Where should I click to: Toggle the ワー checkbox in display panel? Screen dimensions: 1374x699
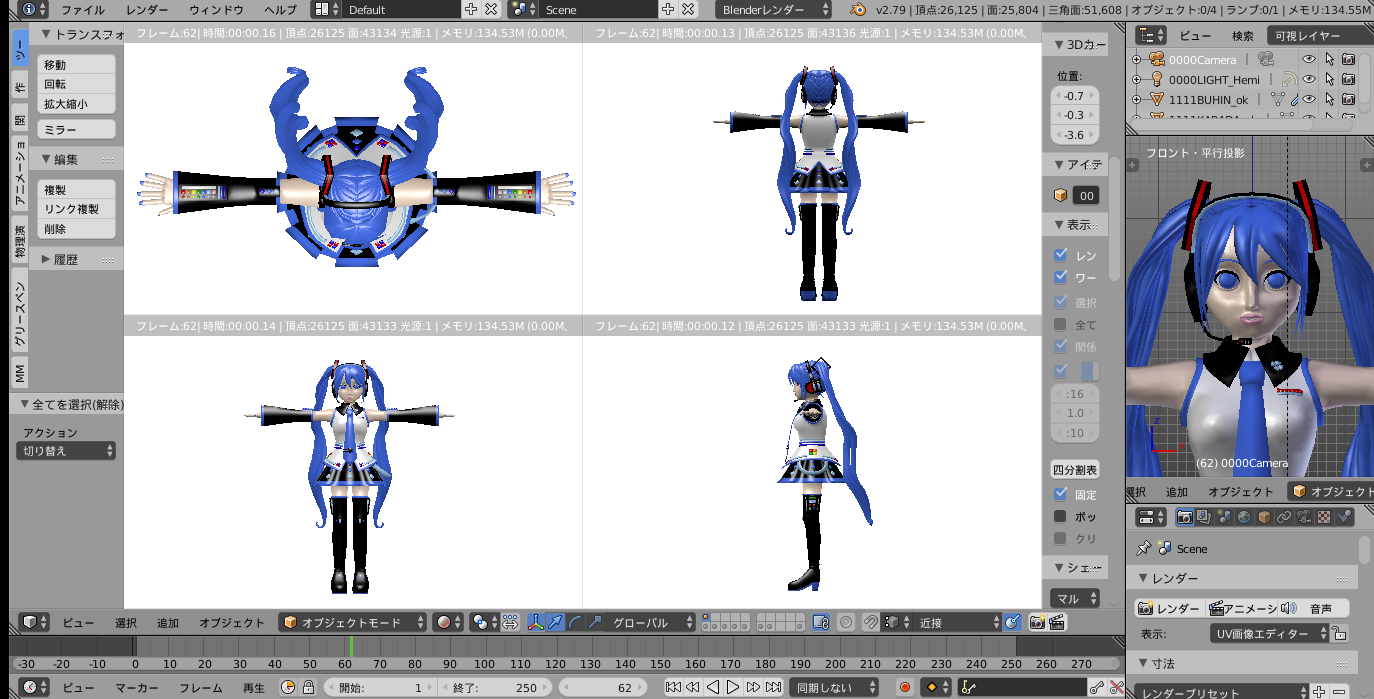coord(1061,277)
